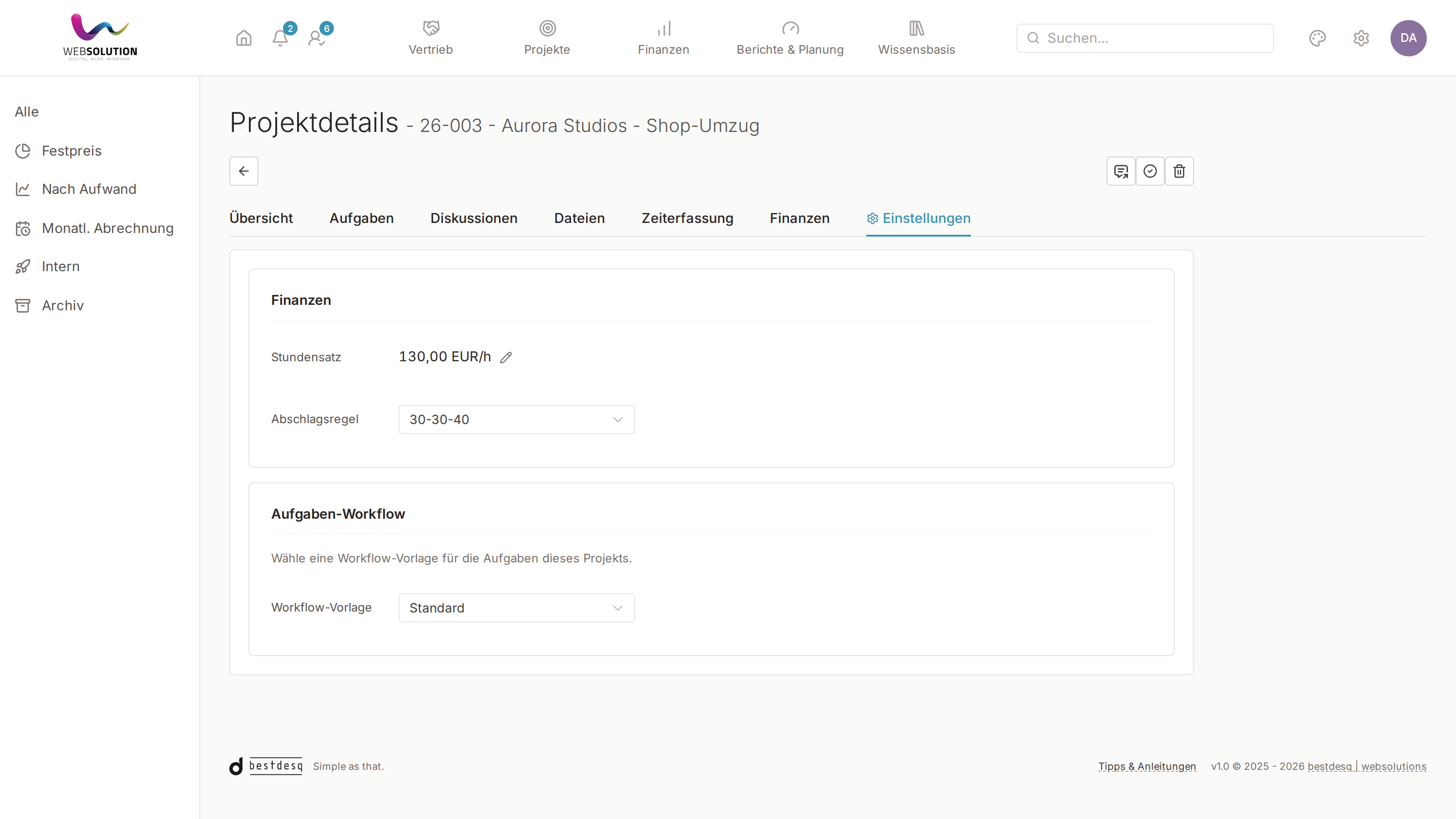This screenshot has height=819, width=1456.
Task: Open the bestdesq footer link
Action: tap(1330, 766)
